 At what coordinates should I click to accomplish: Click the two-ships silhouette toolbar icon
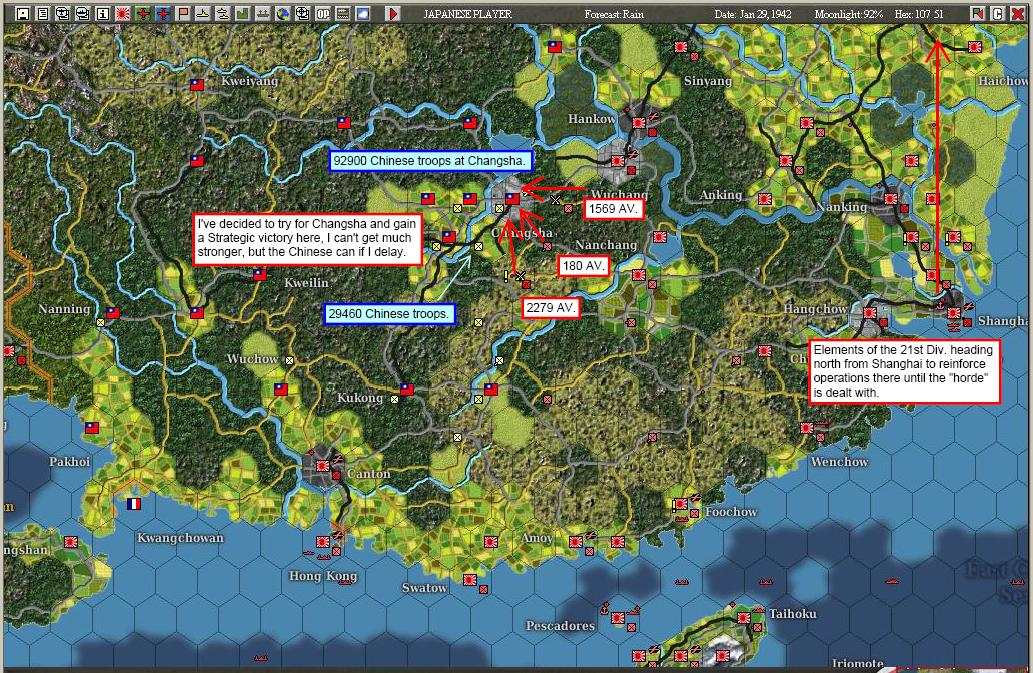click(x=222, y=13)
